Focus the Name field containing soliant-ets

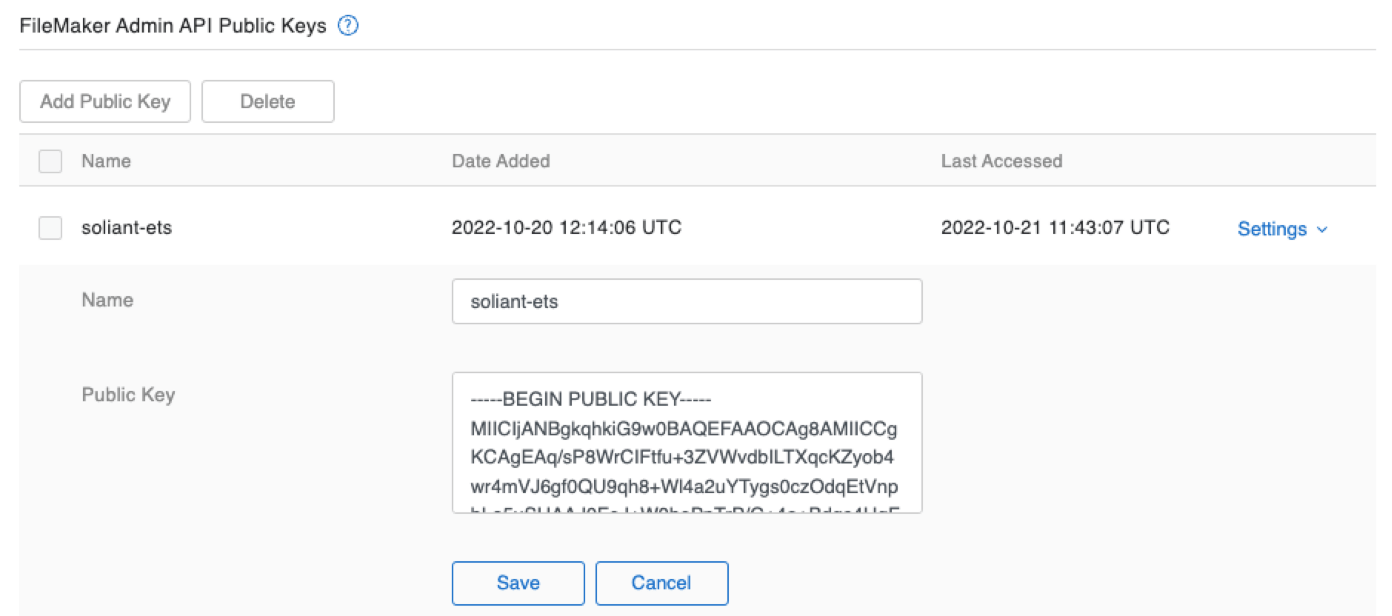click(686, 301)
